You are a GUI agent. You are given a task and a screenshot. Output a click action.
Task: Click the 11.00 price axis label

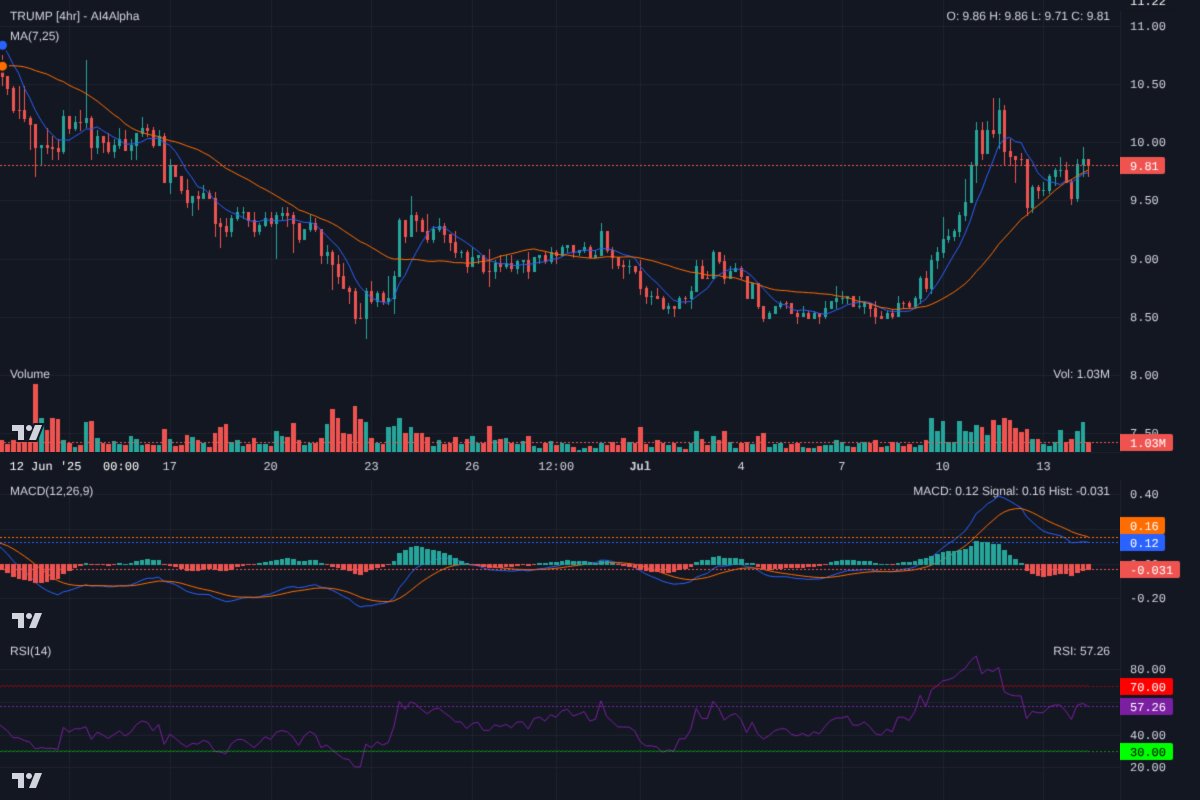point(1147,26)
